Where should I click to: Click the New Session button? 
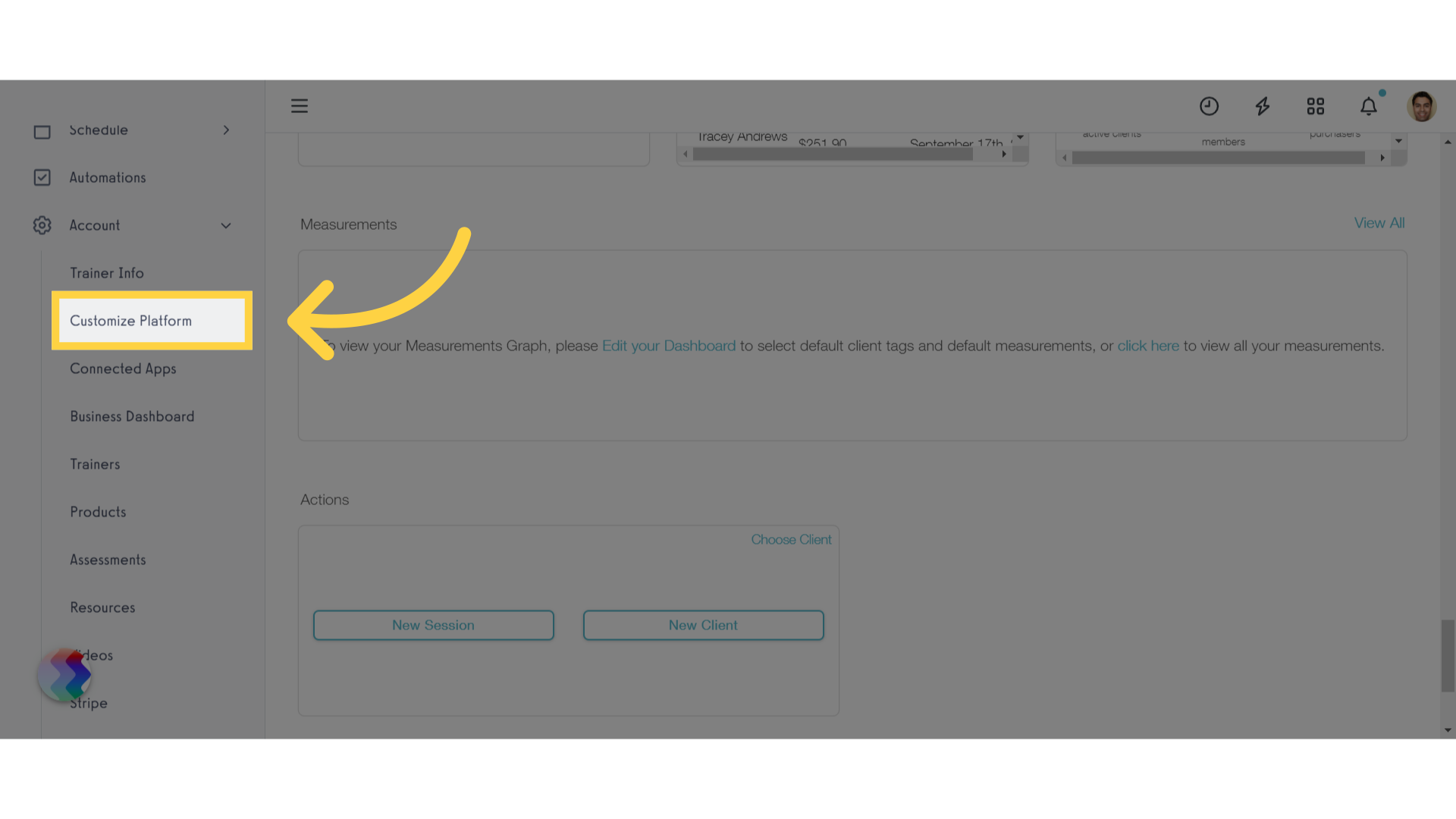433,625
